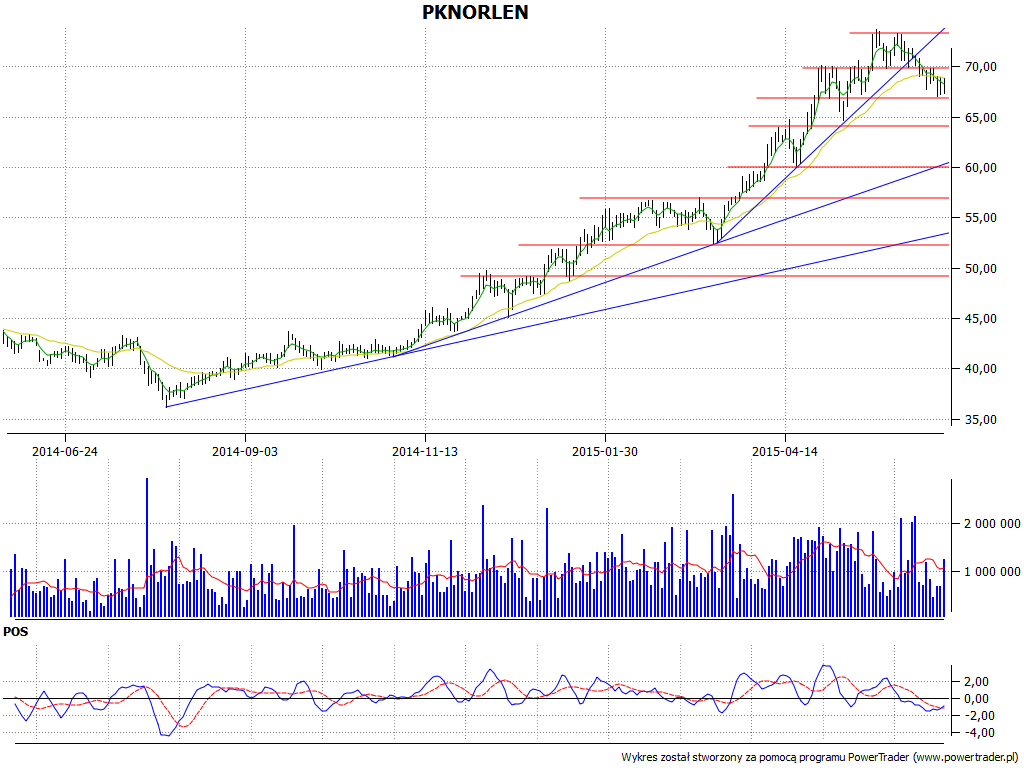Click the 60,00 price axis label
The width and height of the screenshot is (1024, 768).
pos(980,168)
